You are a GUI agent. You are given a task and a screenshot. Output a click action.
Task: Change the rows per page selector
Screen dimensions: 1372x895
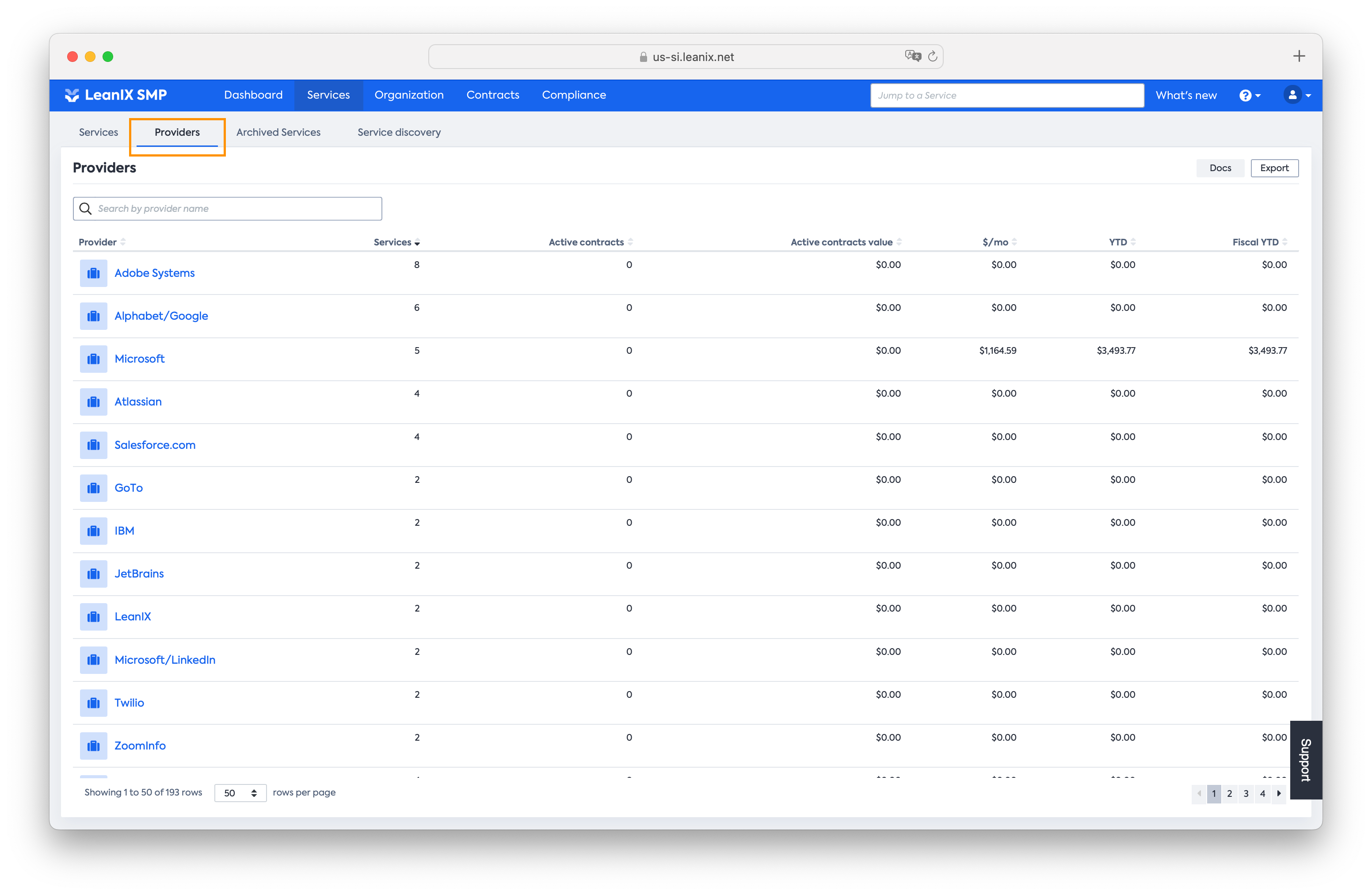pyautogui.click(x=240, y=793)
